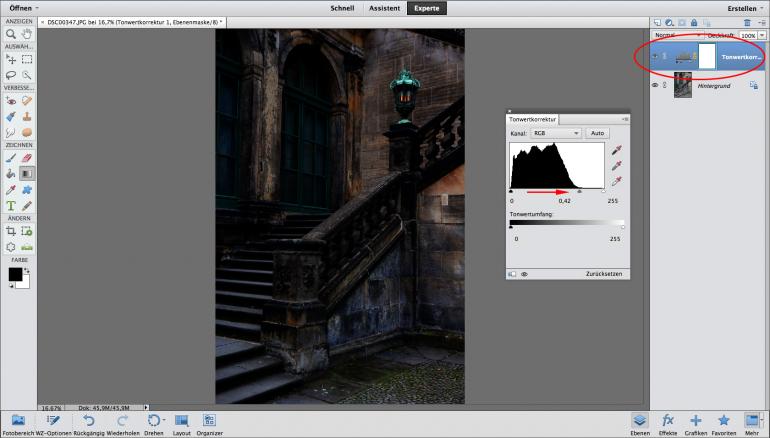This screenshot has height=438, width=770.
Task: Hide the Tonwertkorrektur adjustment layer
Action: click(x=655, y=56)
